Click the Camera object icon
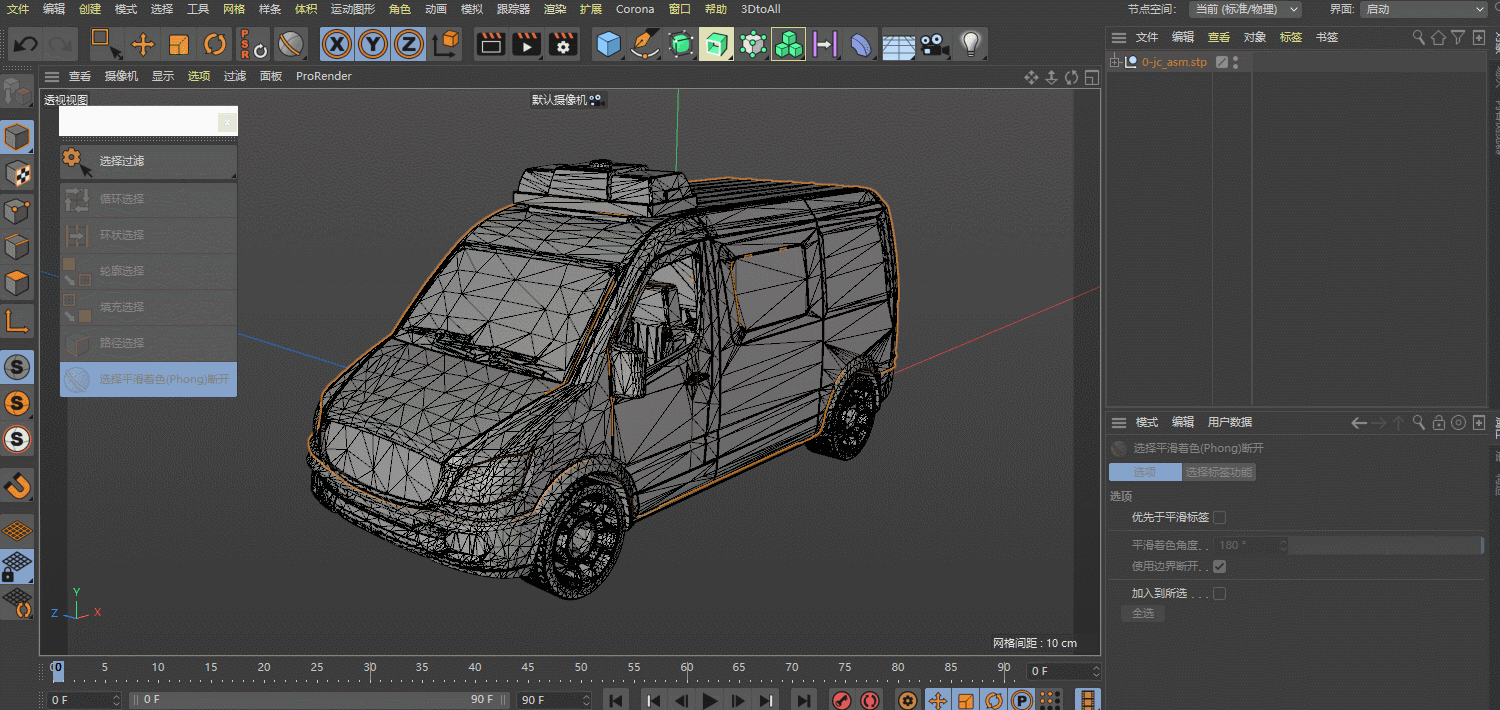Image resolution: width=1500 pixels, height=710 pixels. coord(934,44)
